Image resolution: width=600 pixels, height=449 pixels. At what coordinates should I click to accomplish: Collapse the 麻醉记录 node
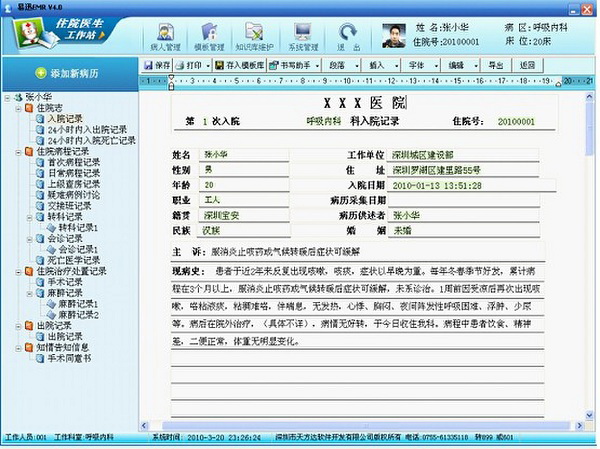coord(29,294)
